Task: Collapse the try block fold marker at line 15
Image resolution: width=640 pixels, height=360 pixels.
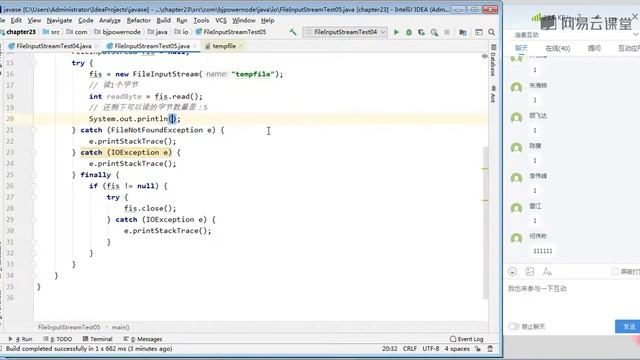Action: (34, 63)
